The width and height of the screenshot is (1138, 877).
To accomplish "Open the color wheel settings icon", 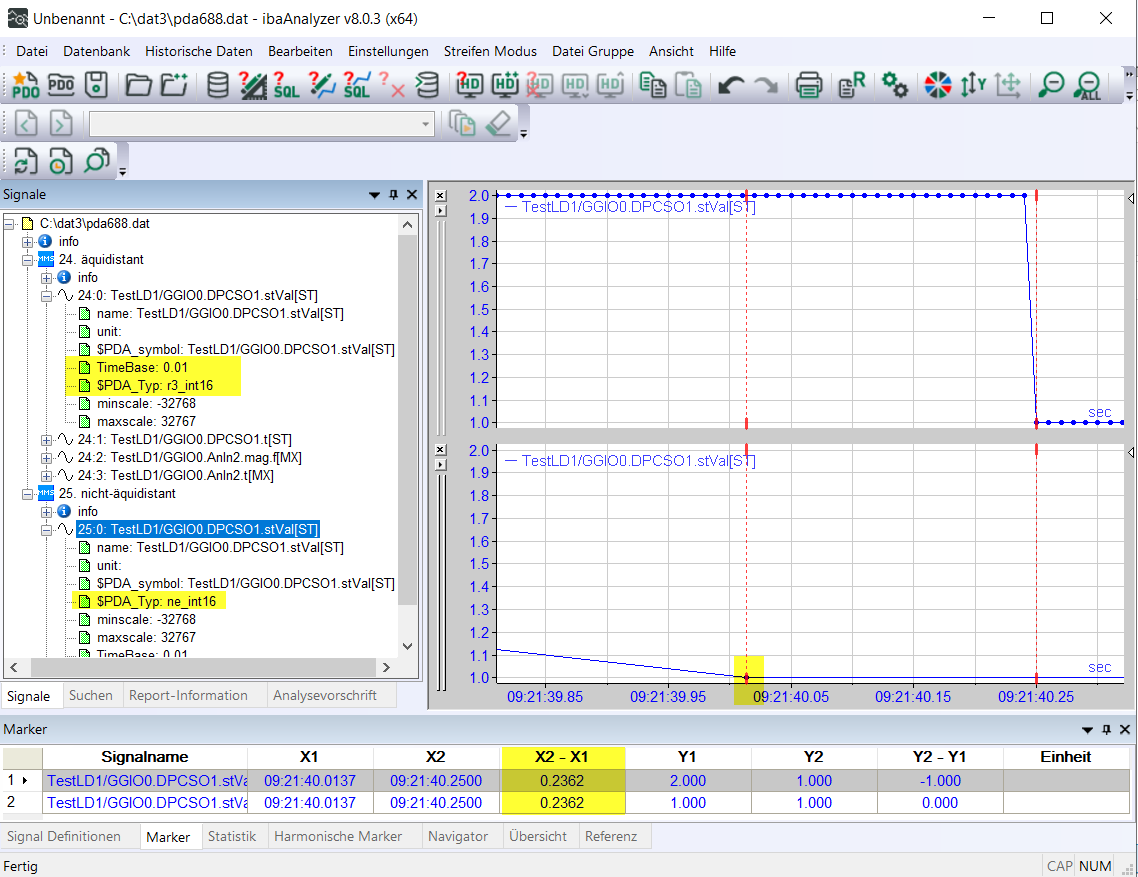I will [x=937, y=85].
